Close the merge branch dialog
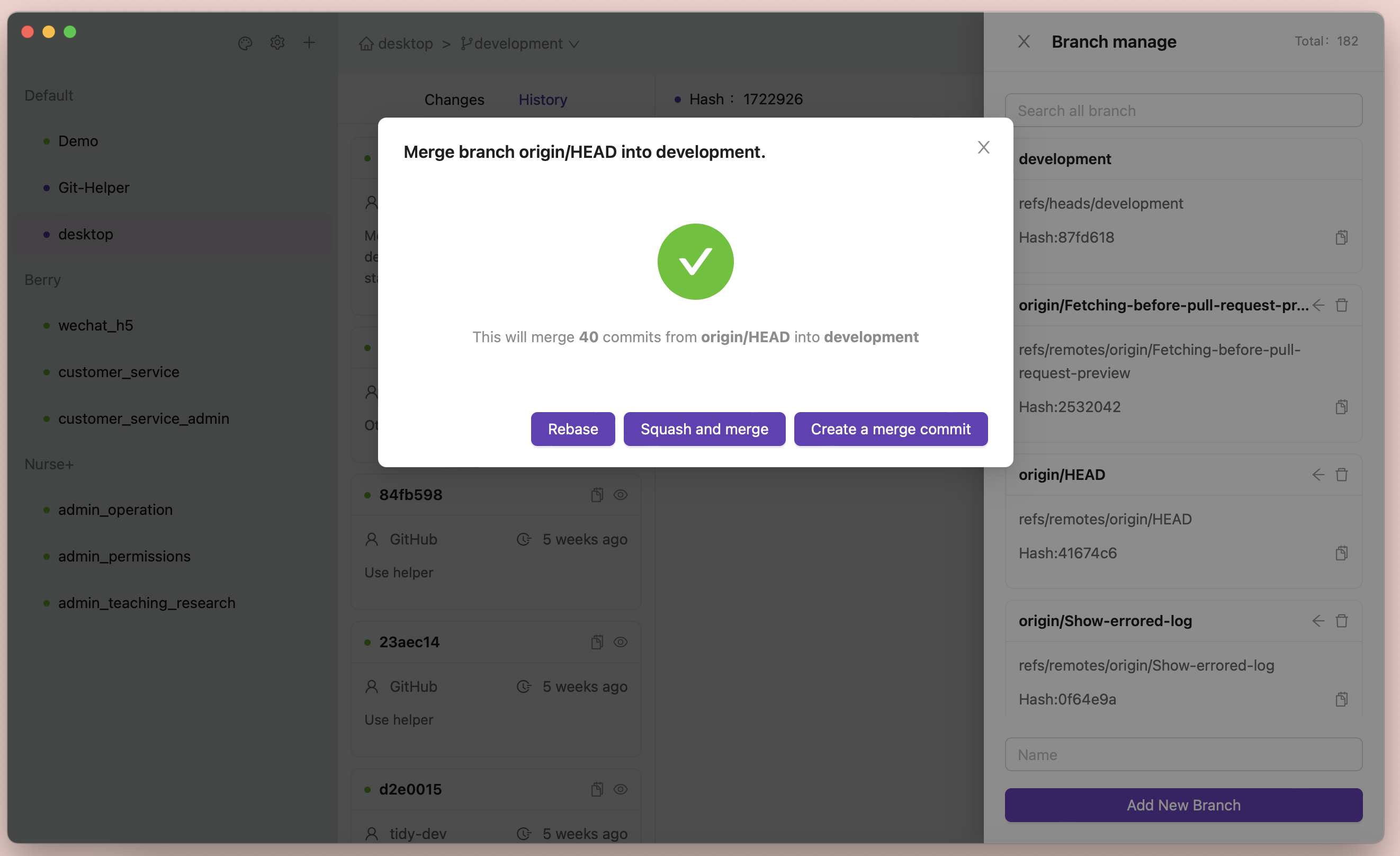The height and width of the screenshot is (856, 1400). tap(983, 148)
